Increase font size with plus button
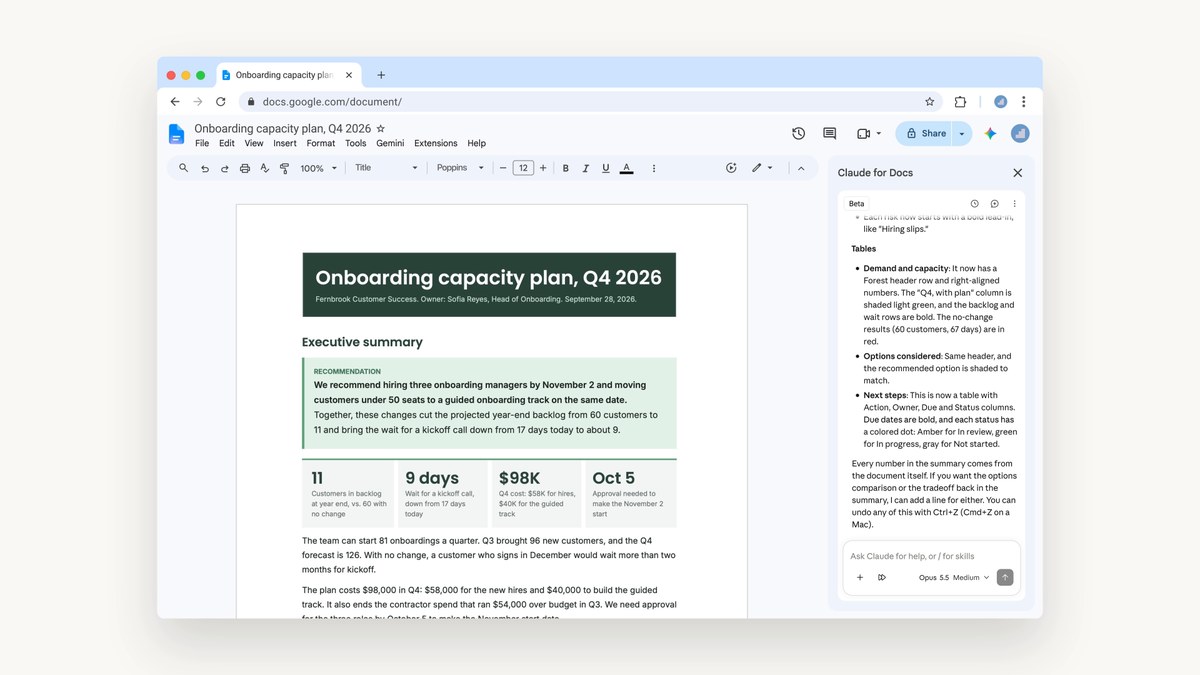This screenshot has height=675, width=1200. point(543,168)
